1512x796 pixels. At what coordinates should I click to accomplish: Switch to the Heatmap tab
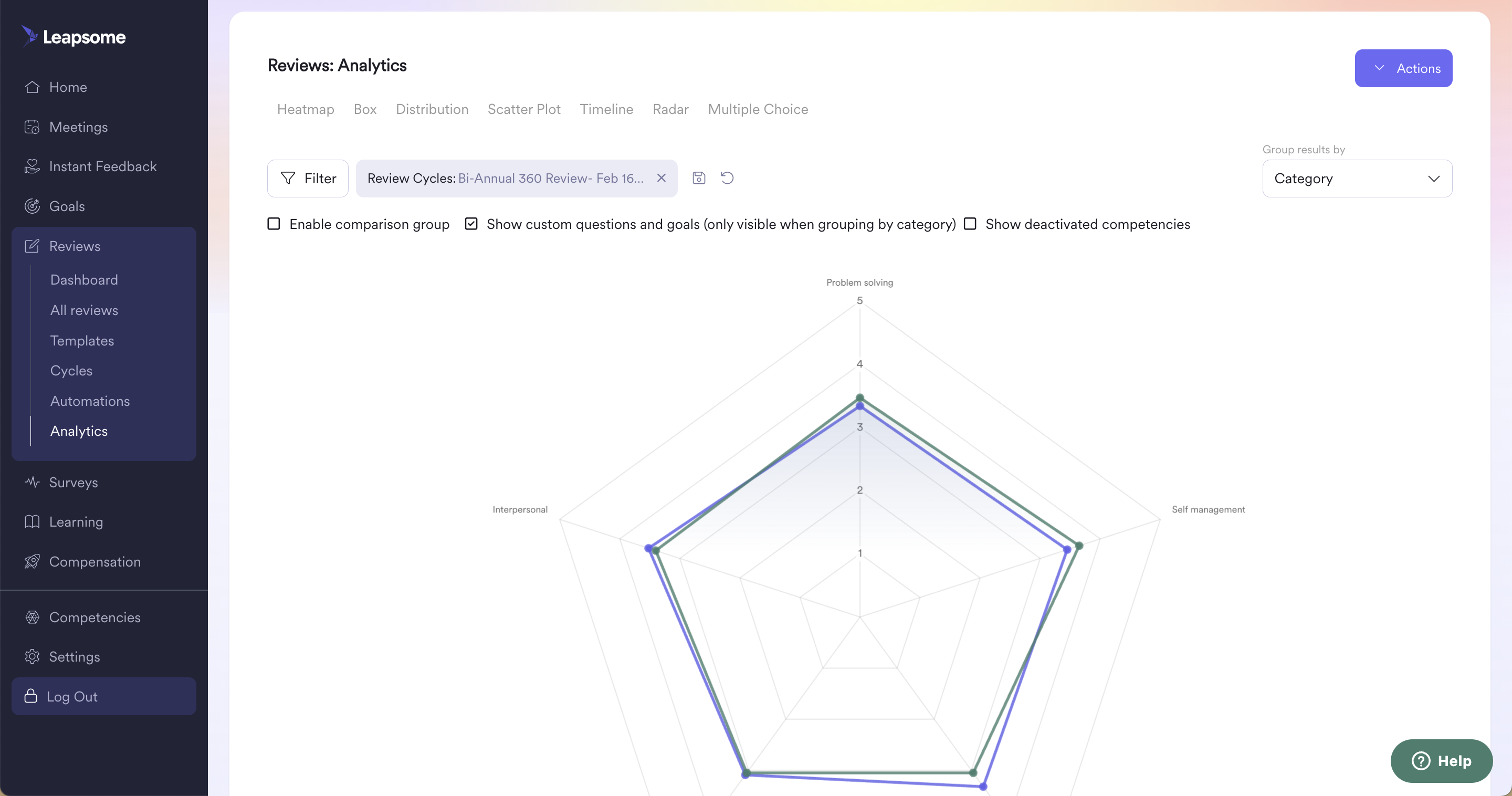pos(306,109)
